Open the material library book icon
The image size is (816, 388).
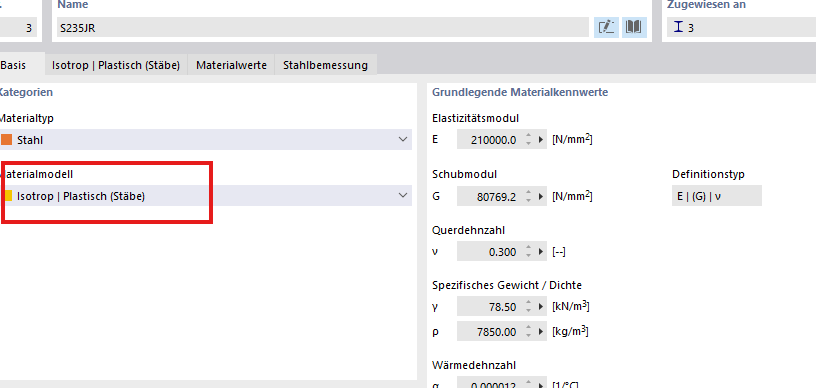634,27
